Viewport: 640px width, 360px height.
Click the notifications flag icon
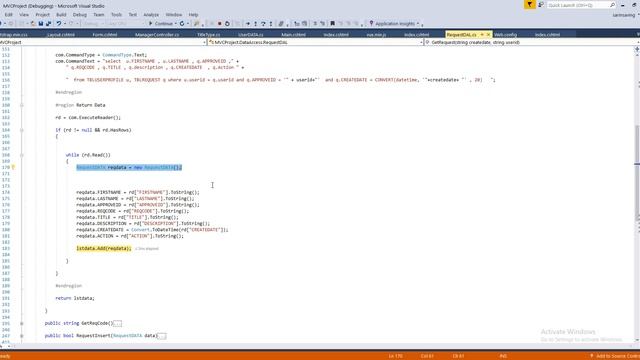pos(529,4)
